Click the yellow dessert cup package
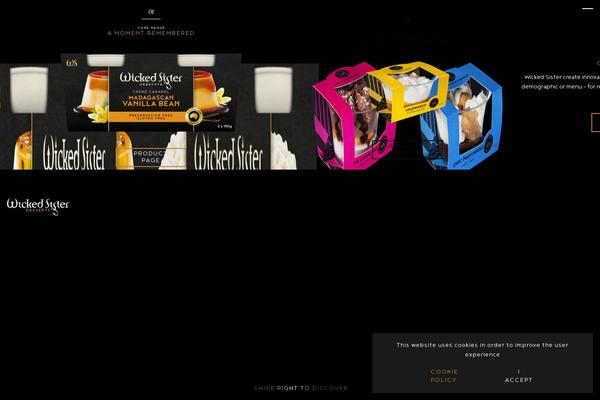The image size is (600, 400). (x=409, y=91)
